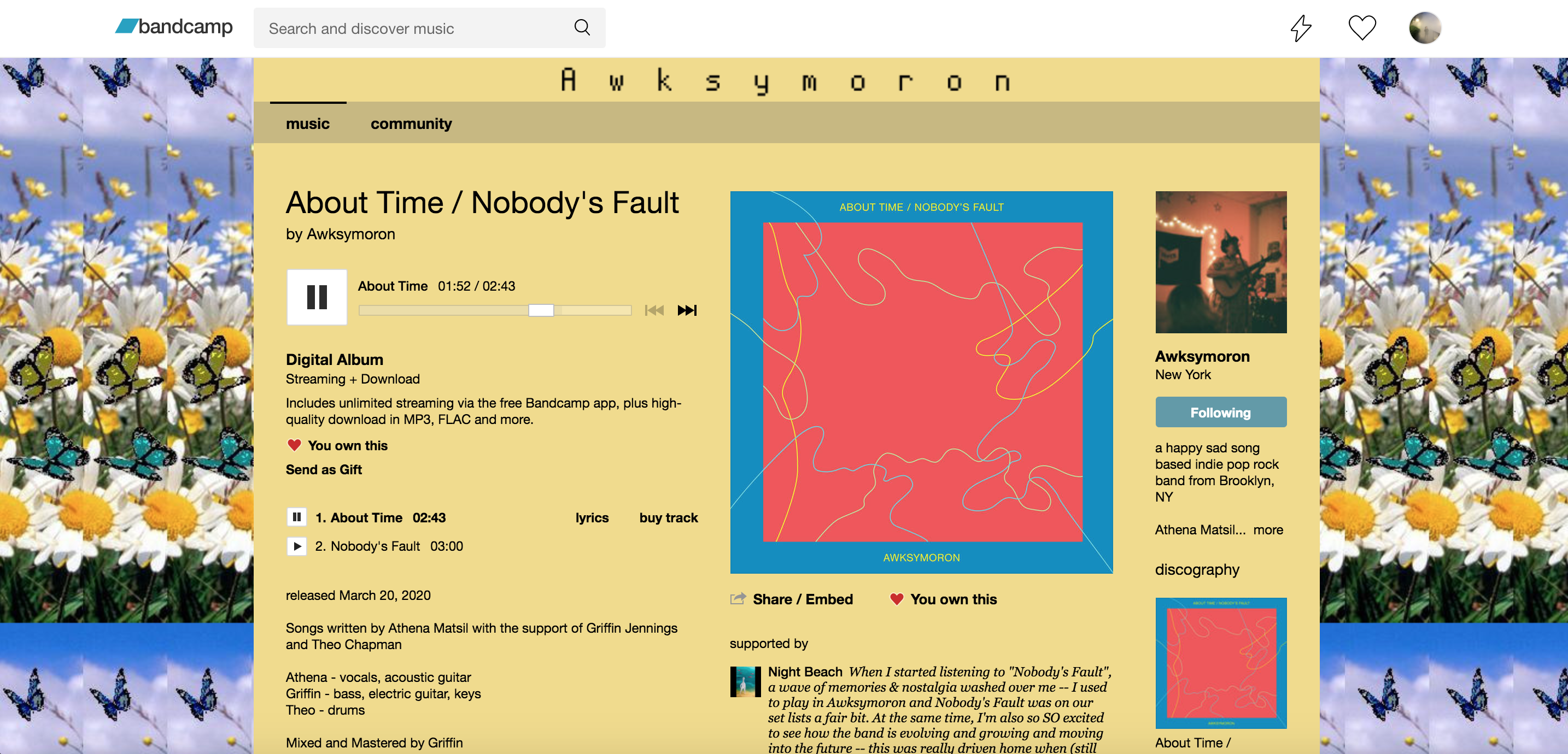
Task: Open the heart collection icon in header
Action: 1362,27
